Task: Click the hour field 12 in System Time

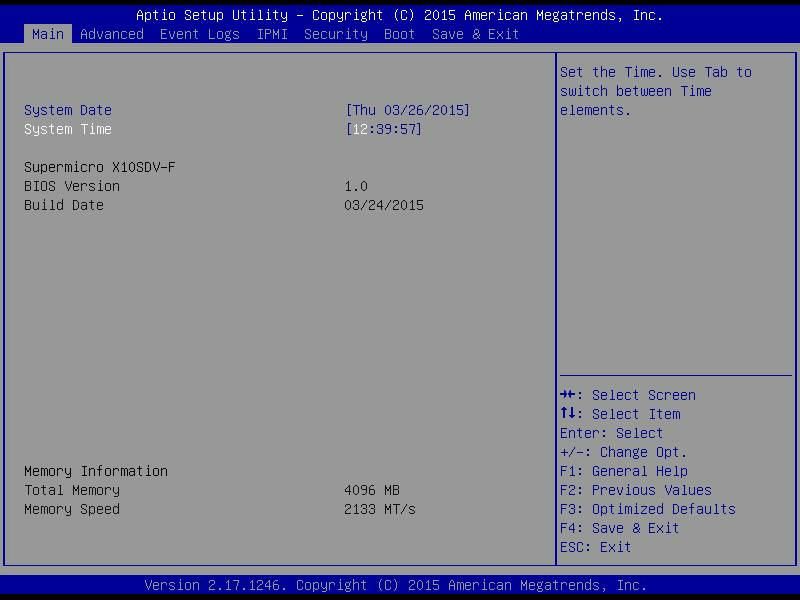Action: pyautogui.click(x=360, y=129)
